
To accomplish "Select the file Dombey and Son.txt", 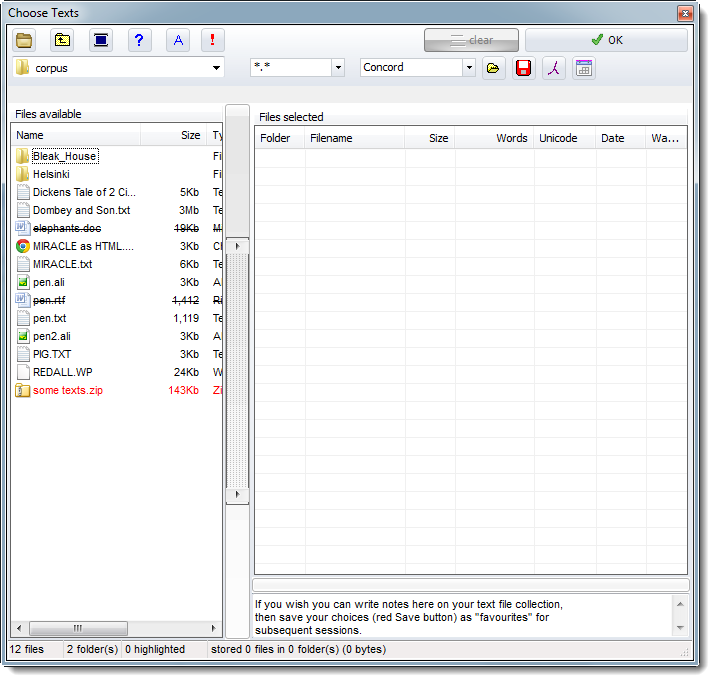I will tap(81, 210).
